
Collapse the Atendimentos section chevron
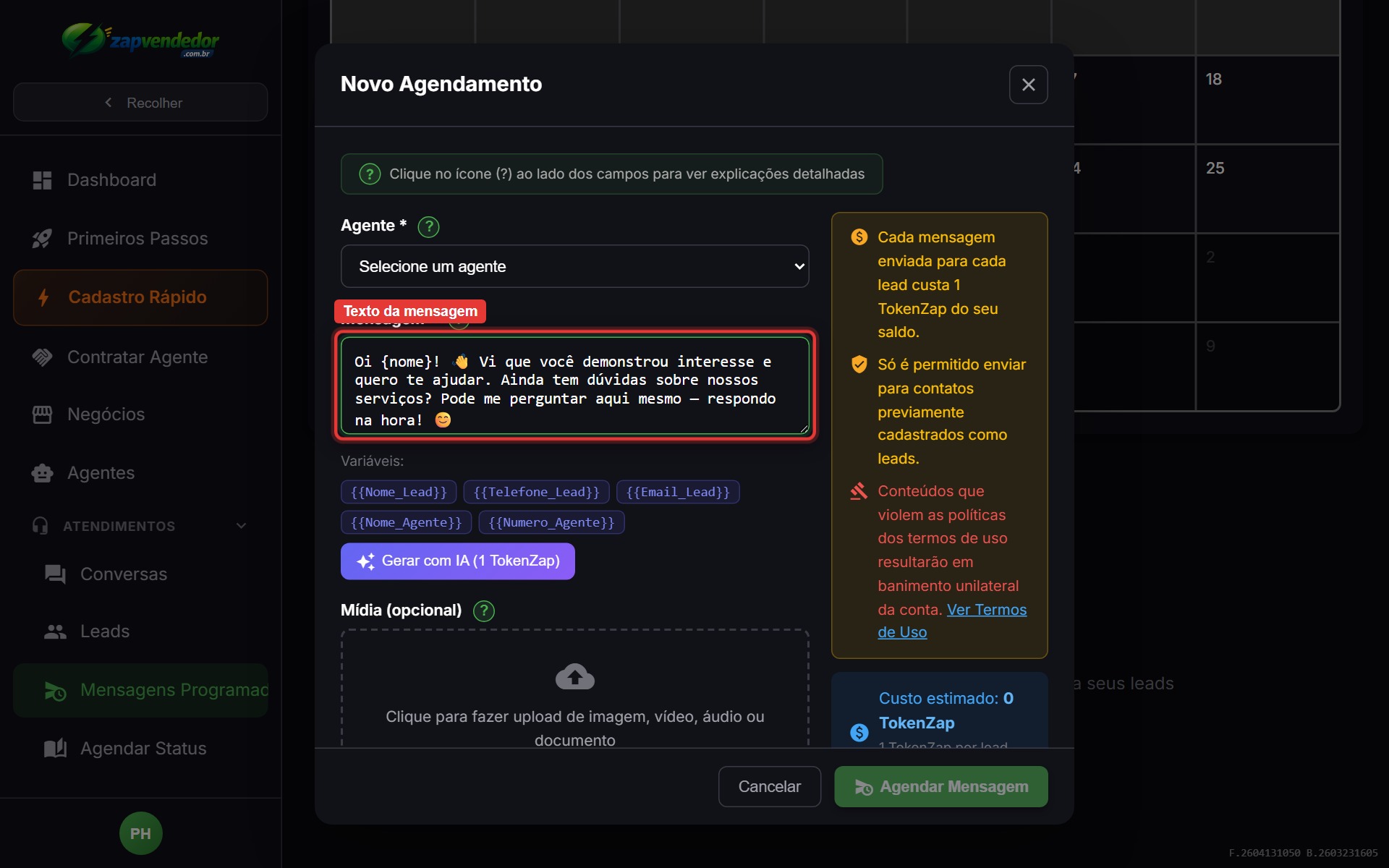click(x=241, y=526)
